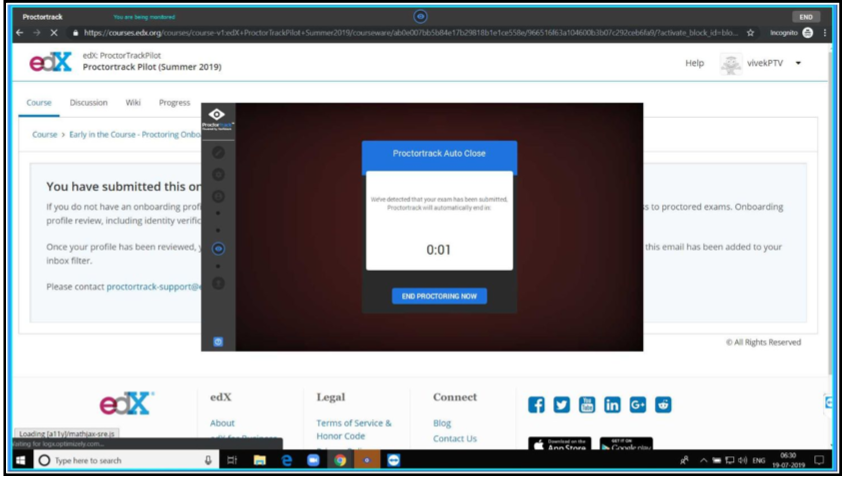846x480 pixels.
Task: Open edX Google Plus icon
Action: 638,405
